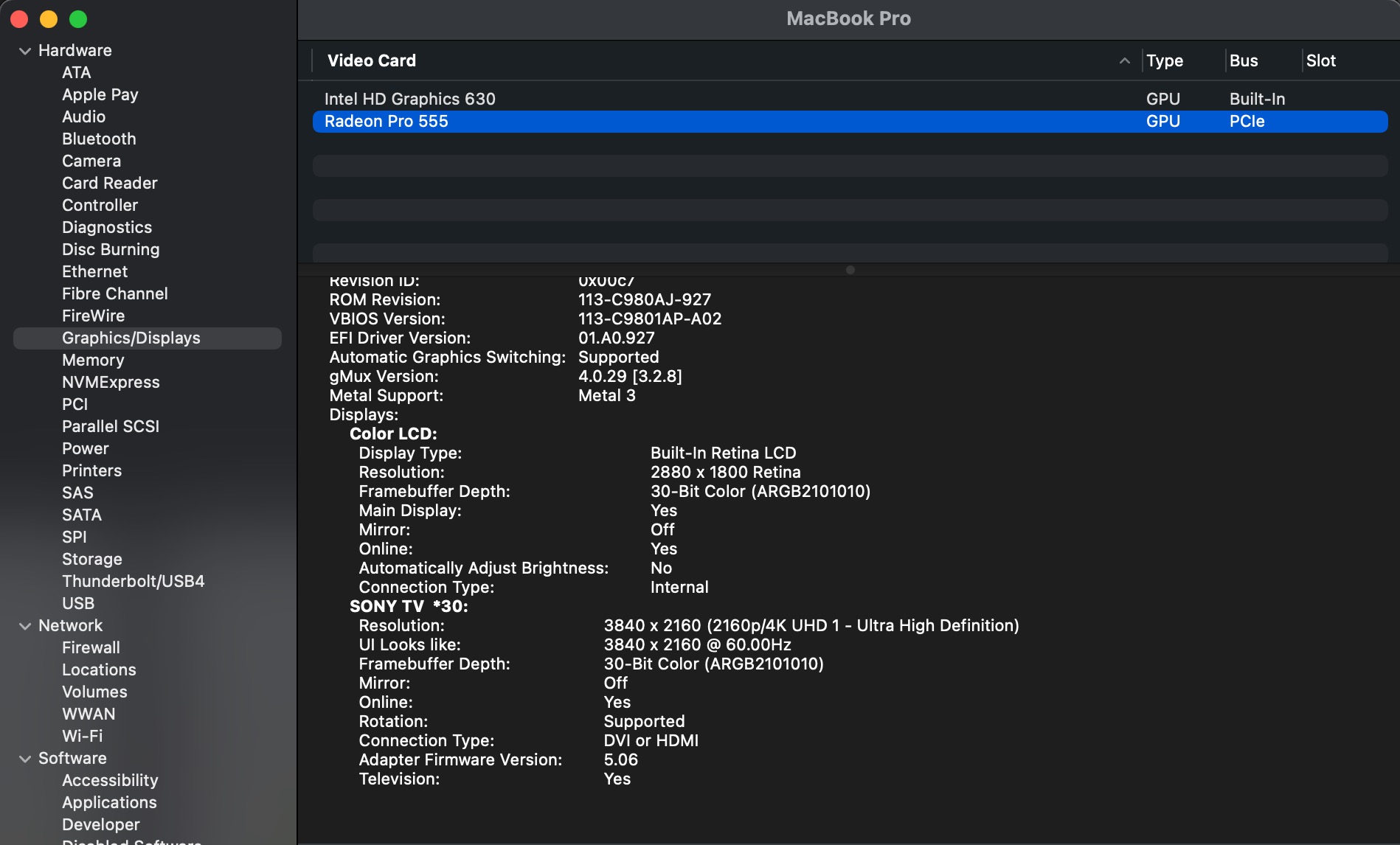Select Audio in the sidebar
Screen dimensions: 1400x845
tap(83, 117)
